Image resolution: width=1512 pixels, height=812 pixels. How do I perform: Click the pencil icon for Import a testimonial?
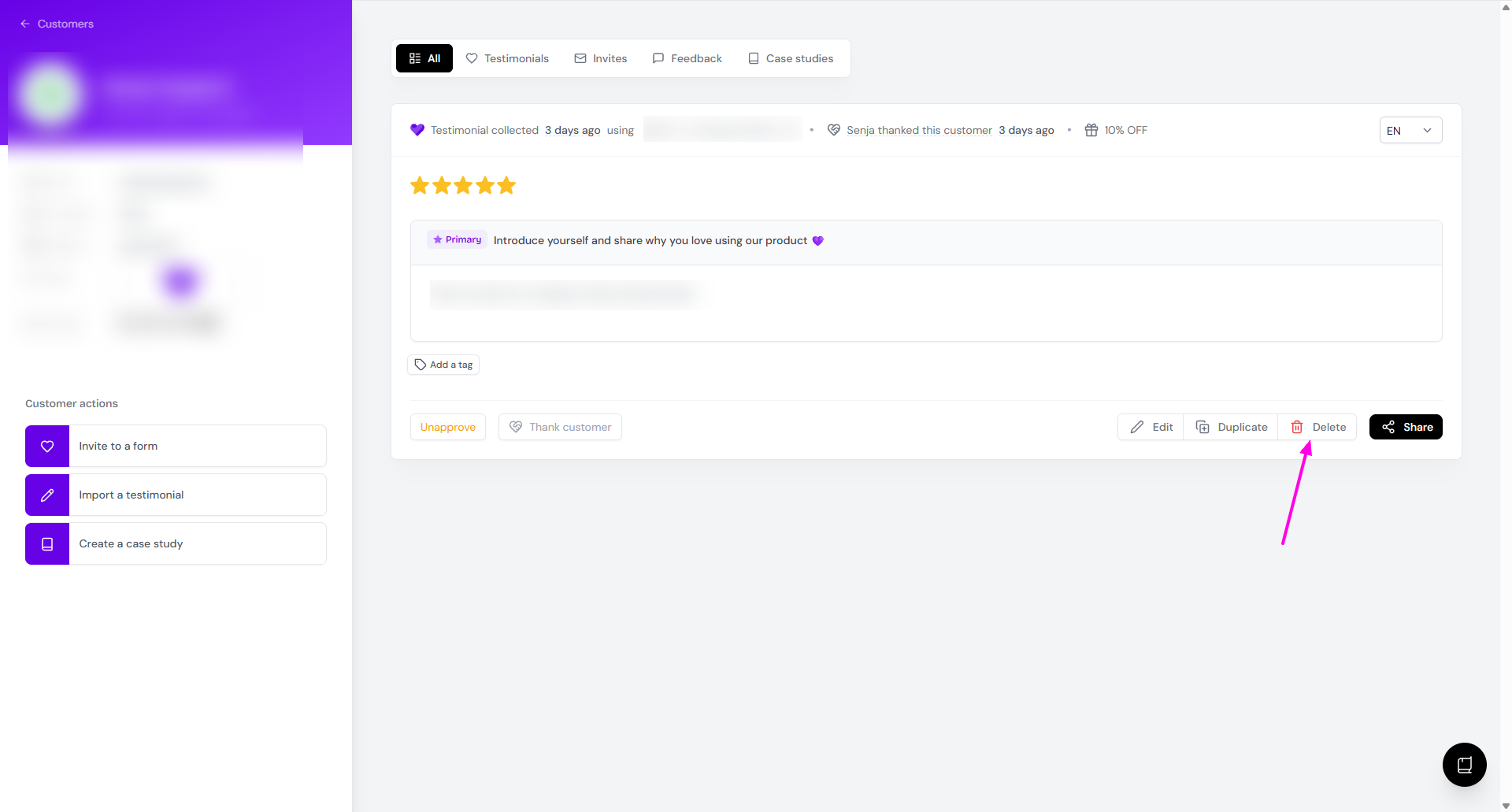coord(47,495)
